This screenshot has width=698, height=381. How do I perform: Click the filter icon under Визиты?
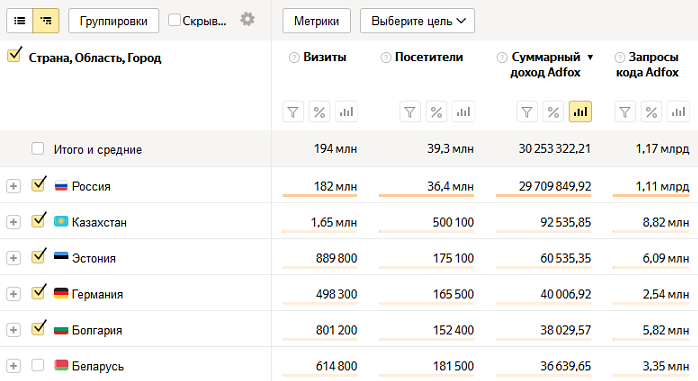(293, 112)
